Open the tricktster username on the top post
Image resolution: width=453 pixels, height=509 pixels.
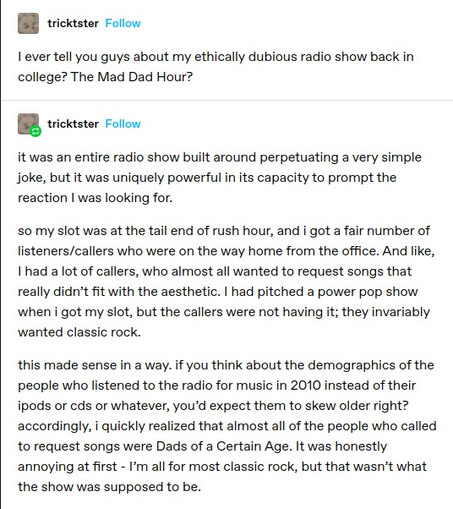73,23
